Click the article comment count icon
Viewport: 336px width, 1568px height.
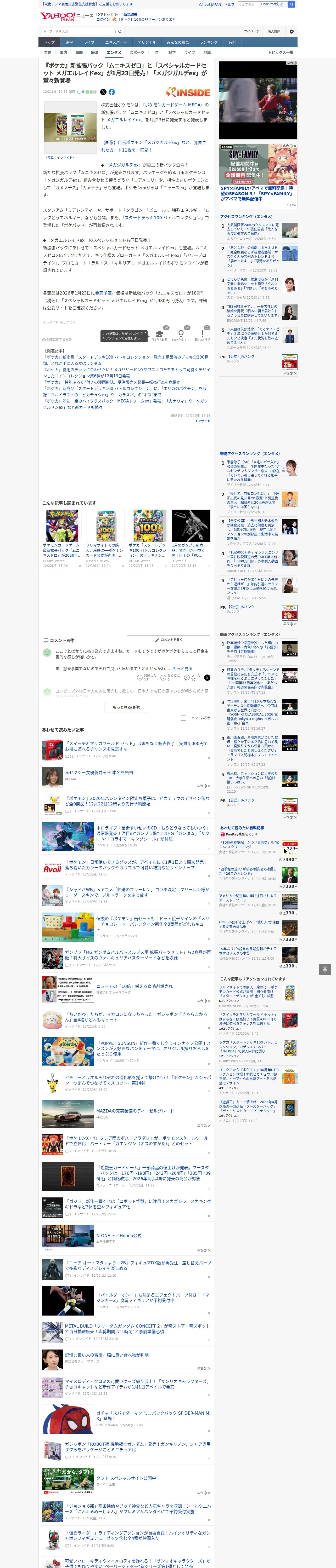tap(81, 92)
